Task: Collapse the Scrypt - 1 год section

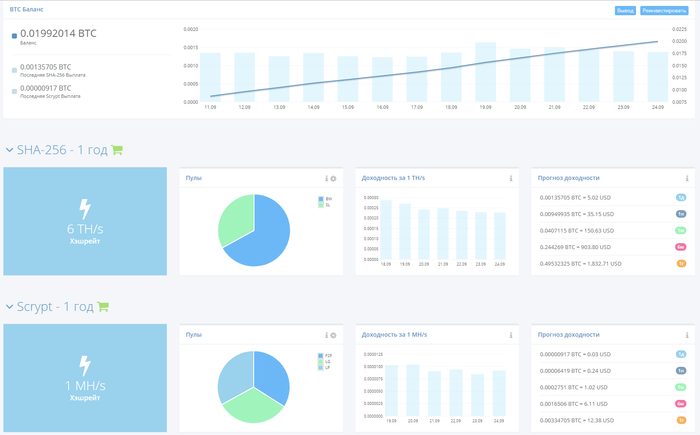Action: tap(9, 307)
